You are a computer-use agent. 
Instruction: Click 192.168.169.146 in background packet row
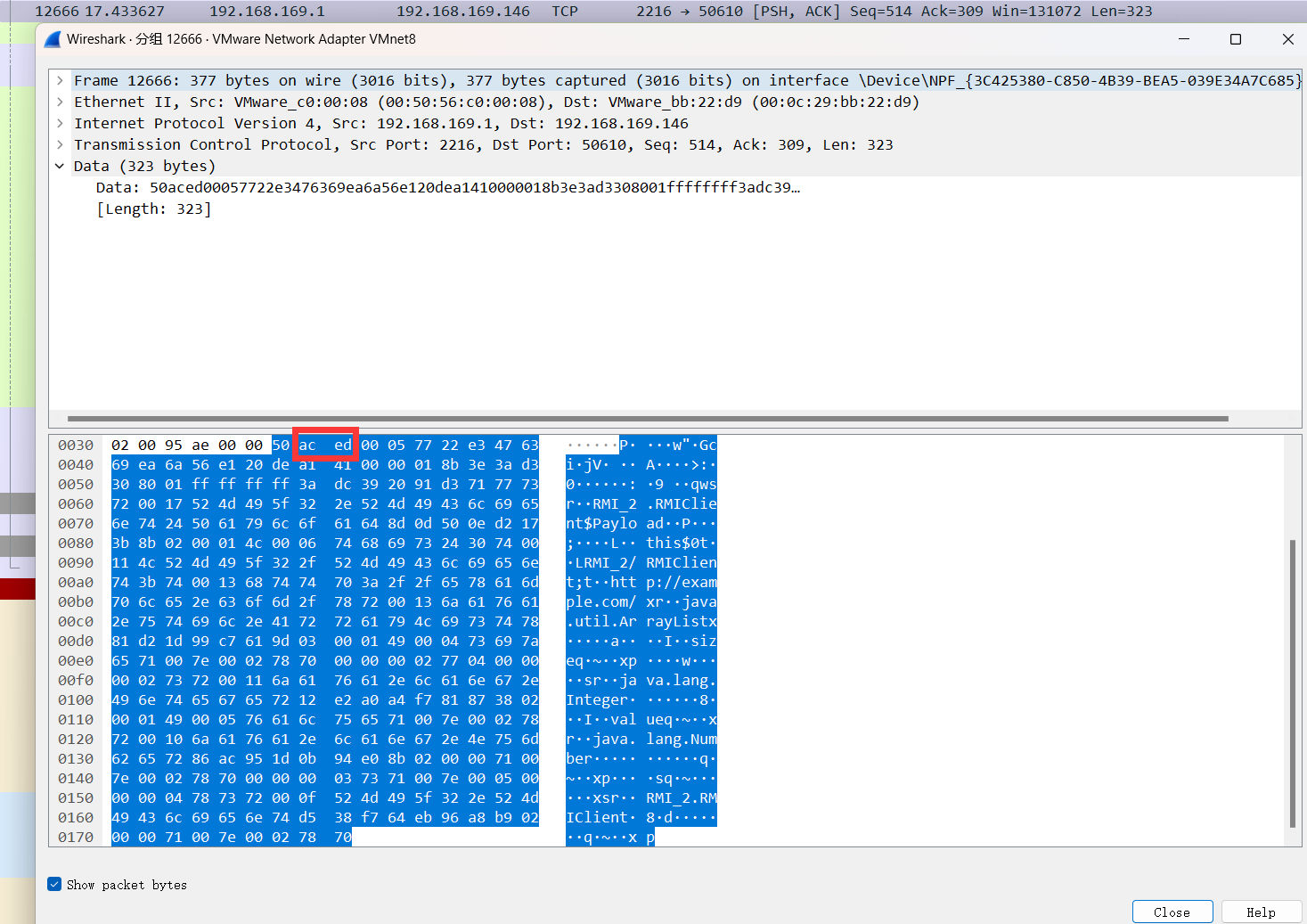pyautogui.click(x=463, y=11)
